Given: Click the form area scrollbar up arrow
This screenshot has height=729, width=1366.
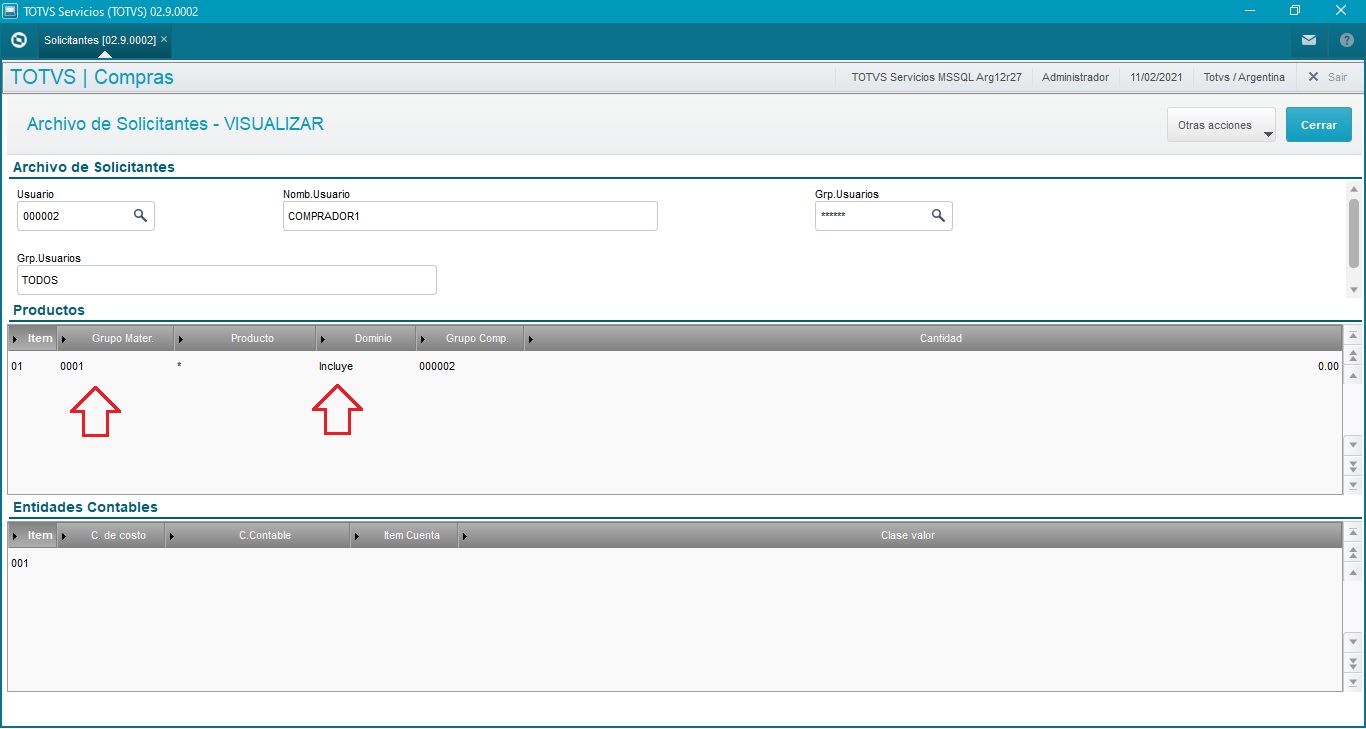Looking at the screenshot, I should point(1354,189).
